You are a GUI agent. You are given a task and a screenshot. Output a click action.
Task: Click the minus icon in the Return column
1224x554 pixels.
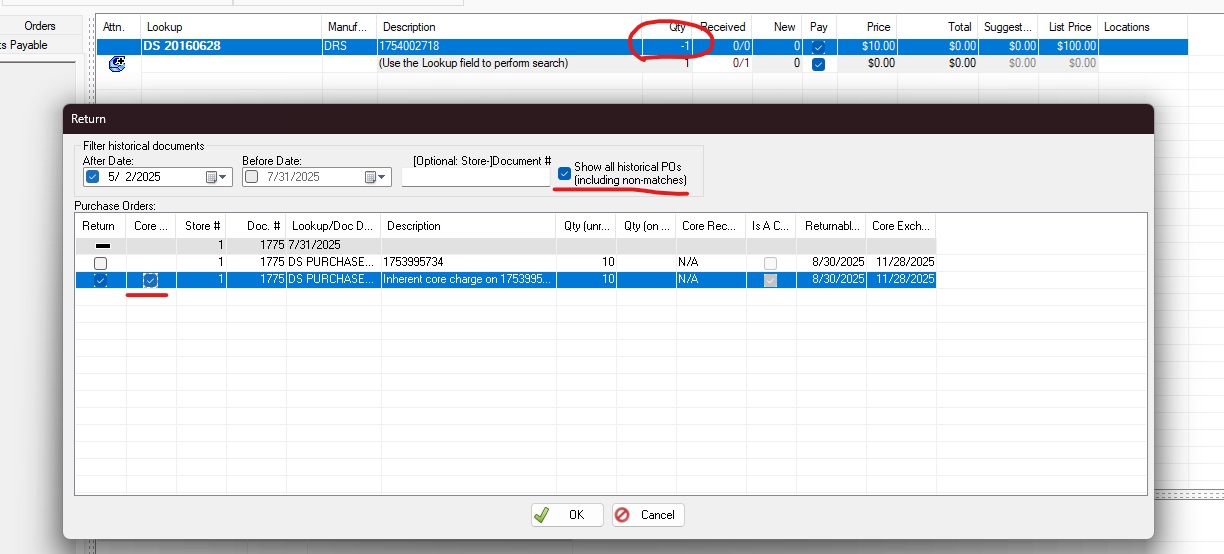coord(100,245)
